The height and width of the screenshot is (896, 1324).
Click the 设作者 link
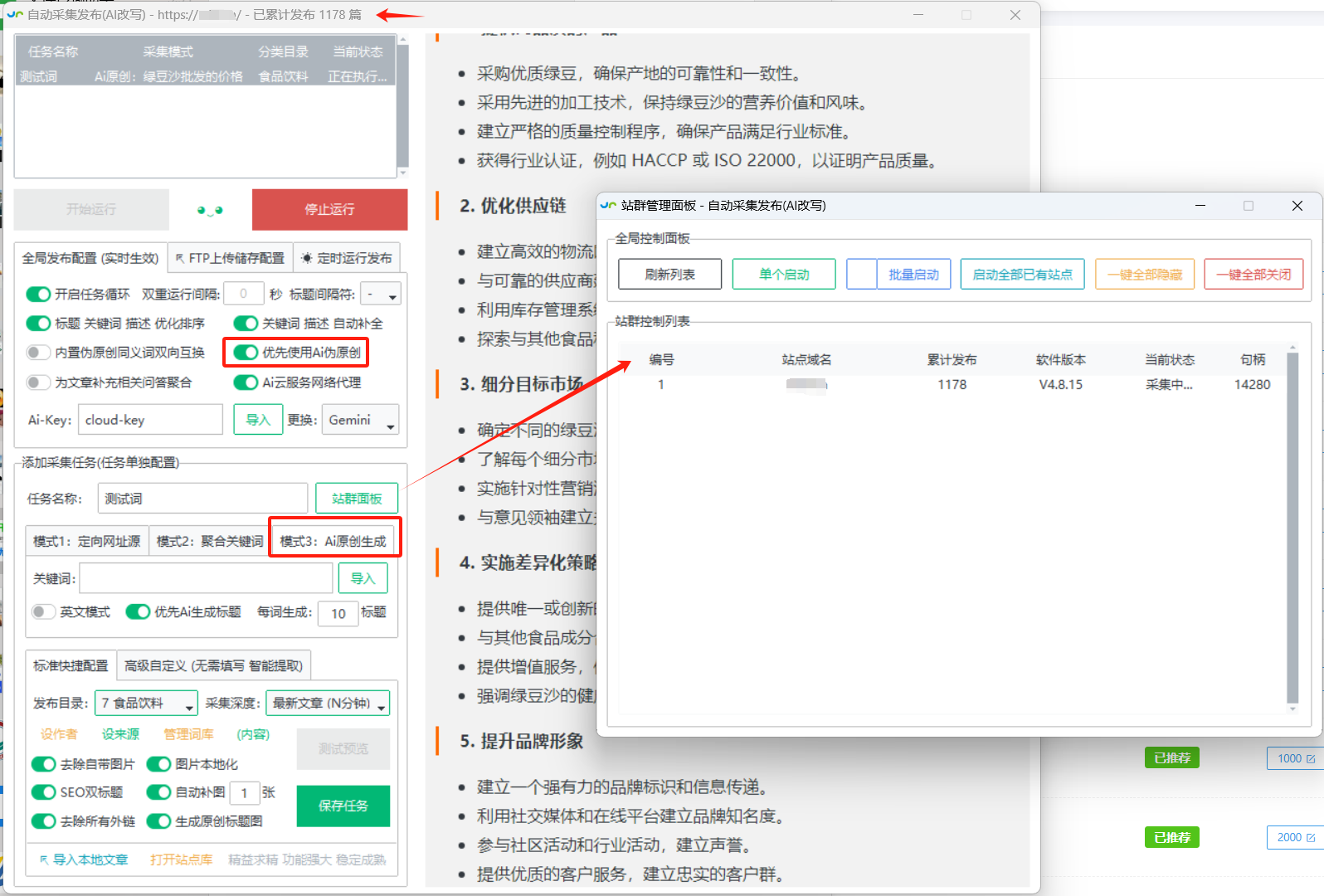click(59, 734)
